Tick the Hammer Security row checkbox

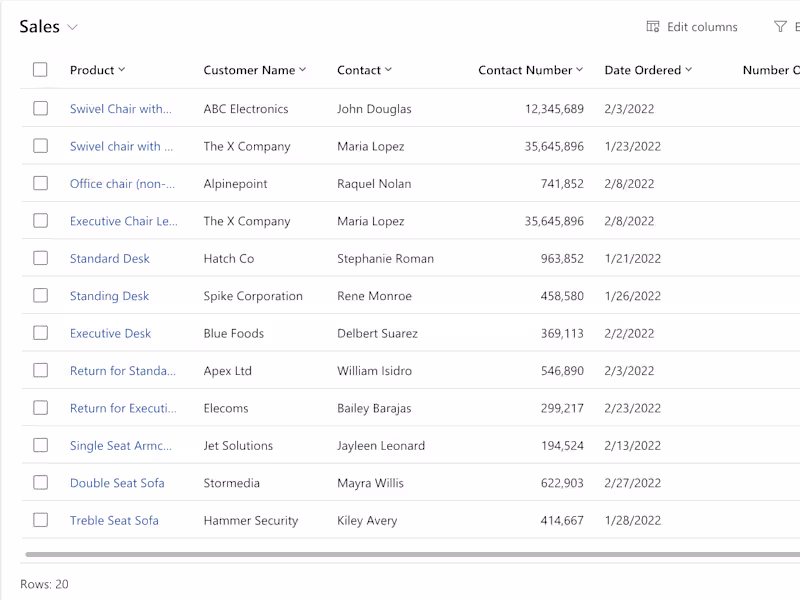[40, 520]
